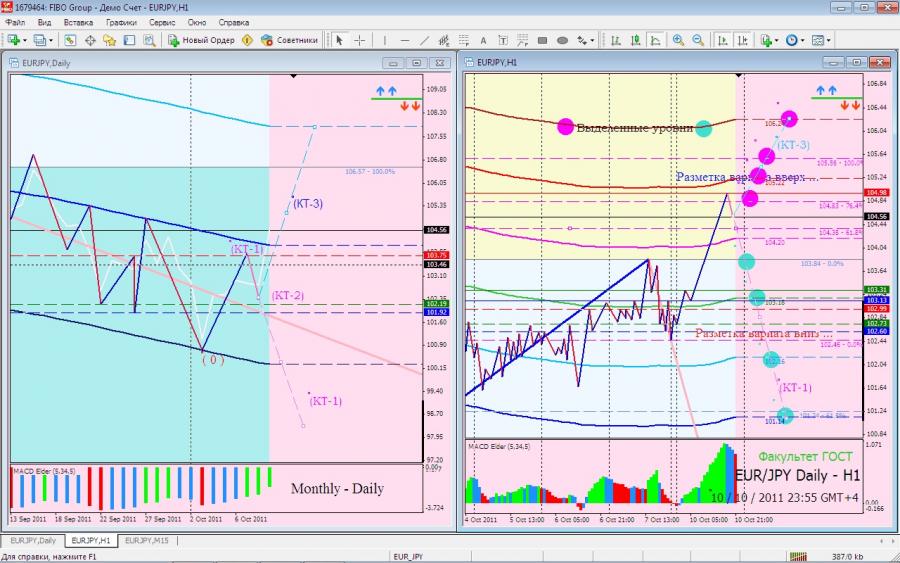Select the 'Monthly - Daily' text label

pos(338,488)
